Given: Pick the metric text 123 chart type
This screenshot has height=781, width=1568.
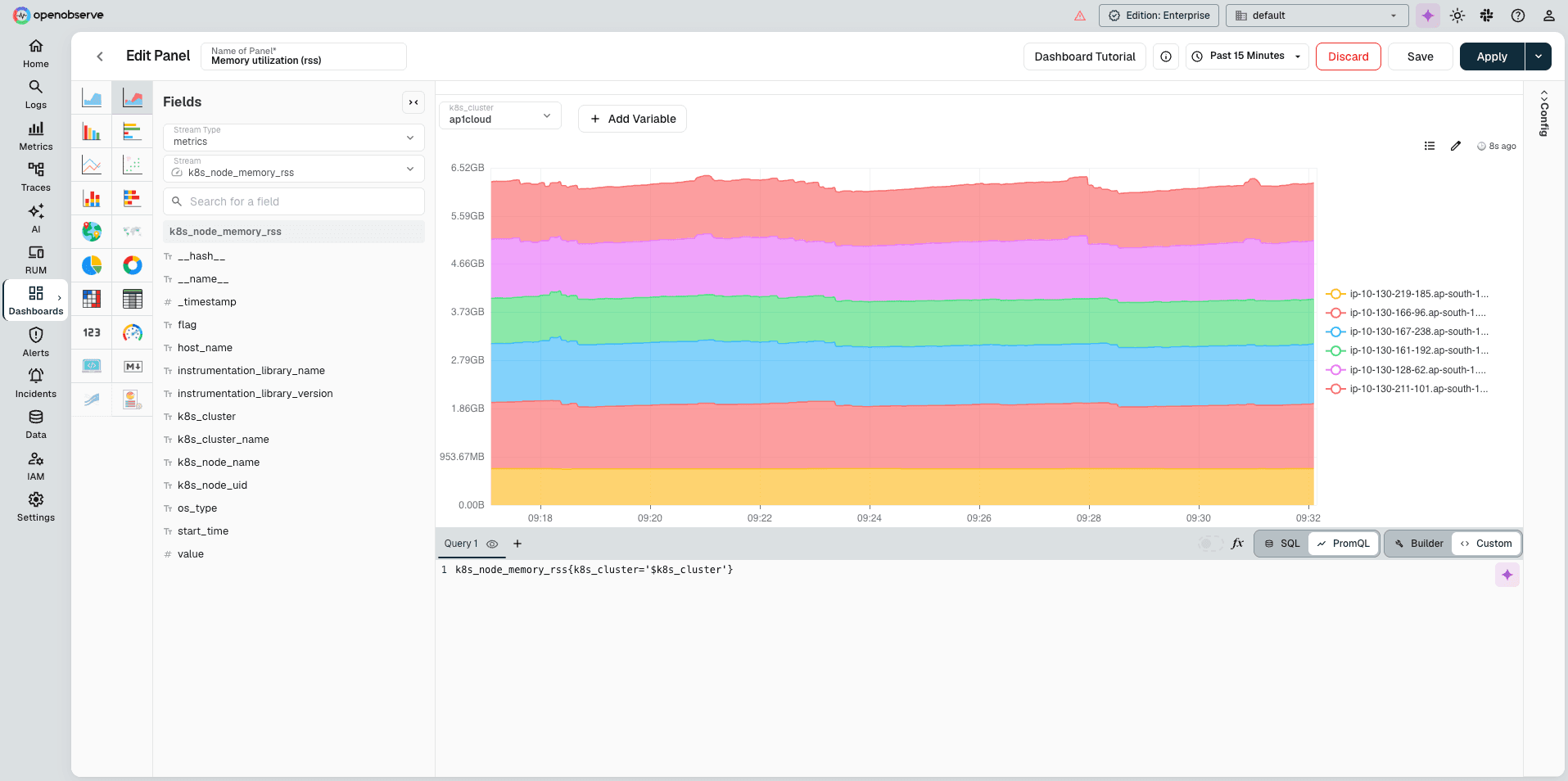Looking at the screenshot, I should [x=92, y=332].
